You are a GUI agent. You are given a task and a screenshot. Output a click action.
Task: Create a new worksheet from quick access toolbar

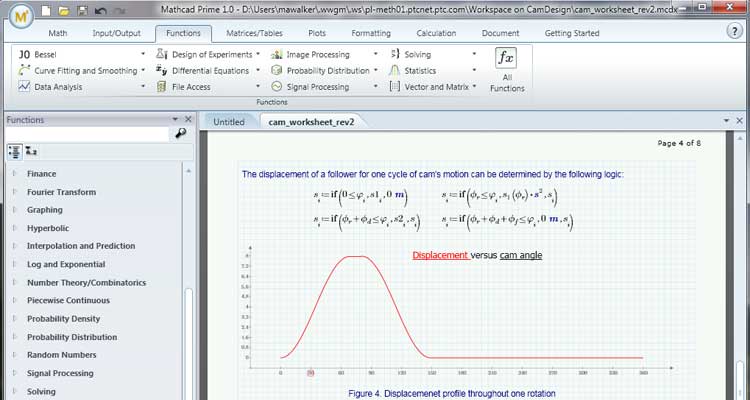[46, 11]
